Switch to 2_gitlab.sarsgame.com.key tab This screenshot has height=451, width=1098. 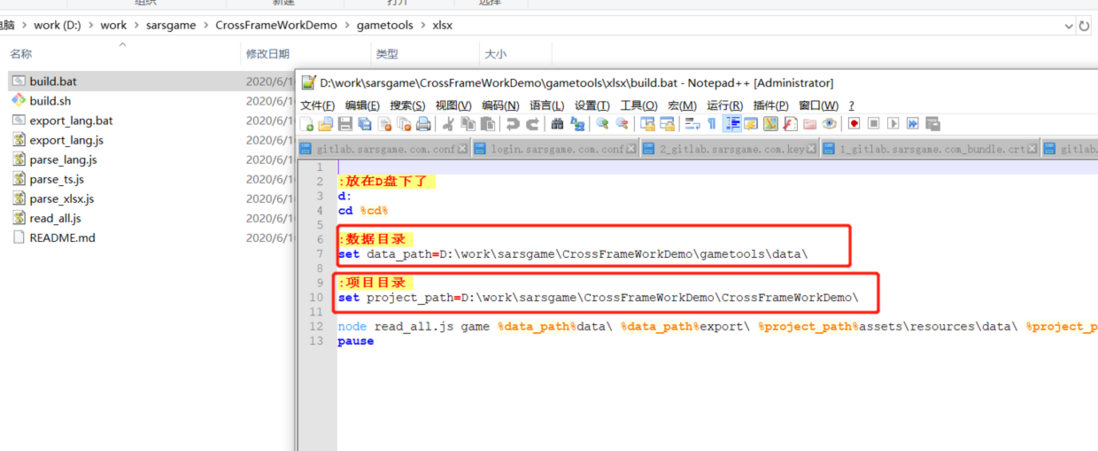(x=730, y=149)
